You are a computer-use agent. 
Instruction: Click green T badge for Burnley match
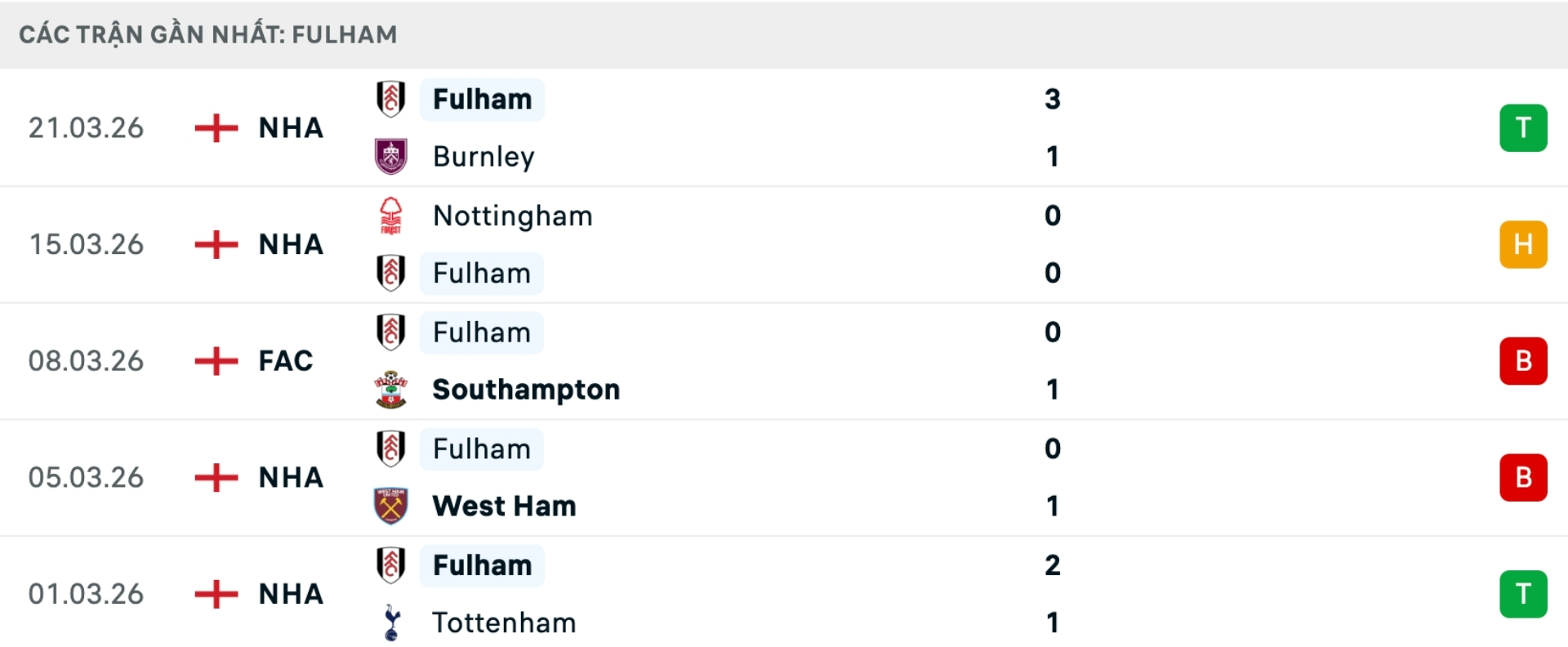click(x=1523, y=128)
